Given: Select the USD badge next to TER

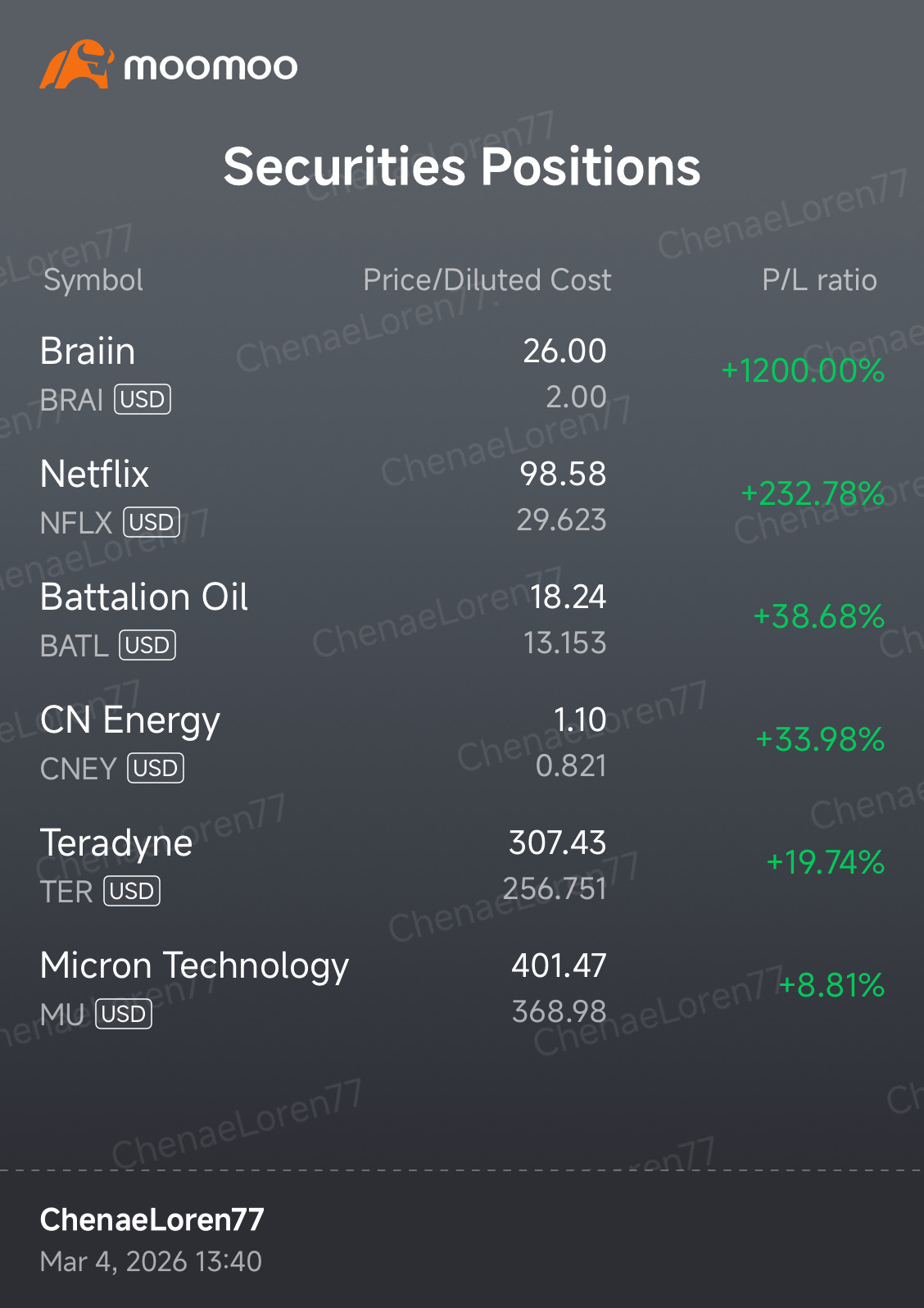Looking at the screenshot, I should (x=132, y=891).
